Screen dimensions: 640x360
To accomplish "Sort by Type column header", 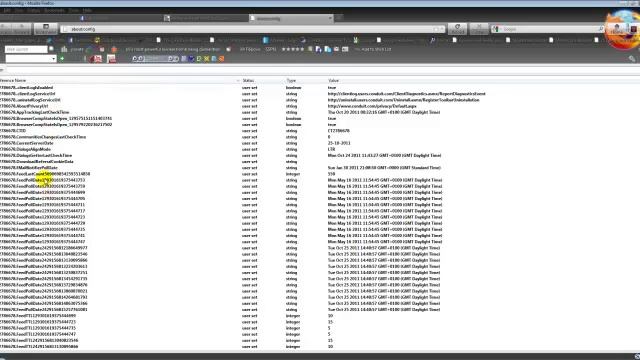I will pos(305,80).
